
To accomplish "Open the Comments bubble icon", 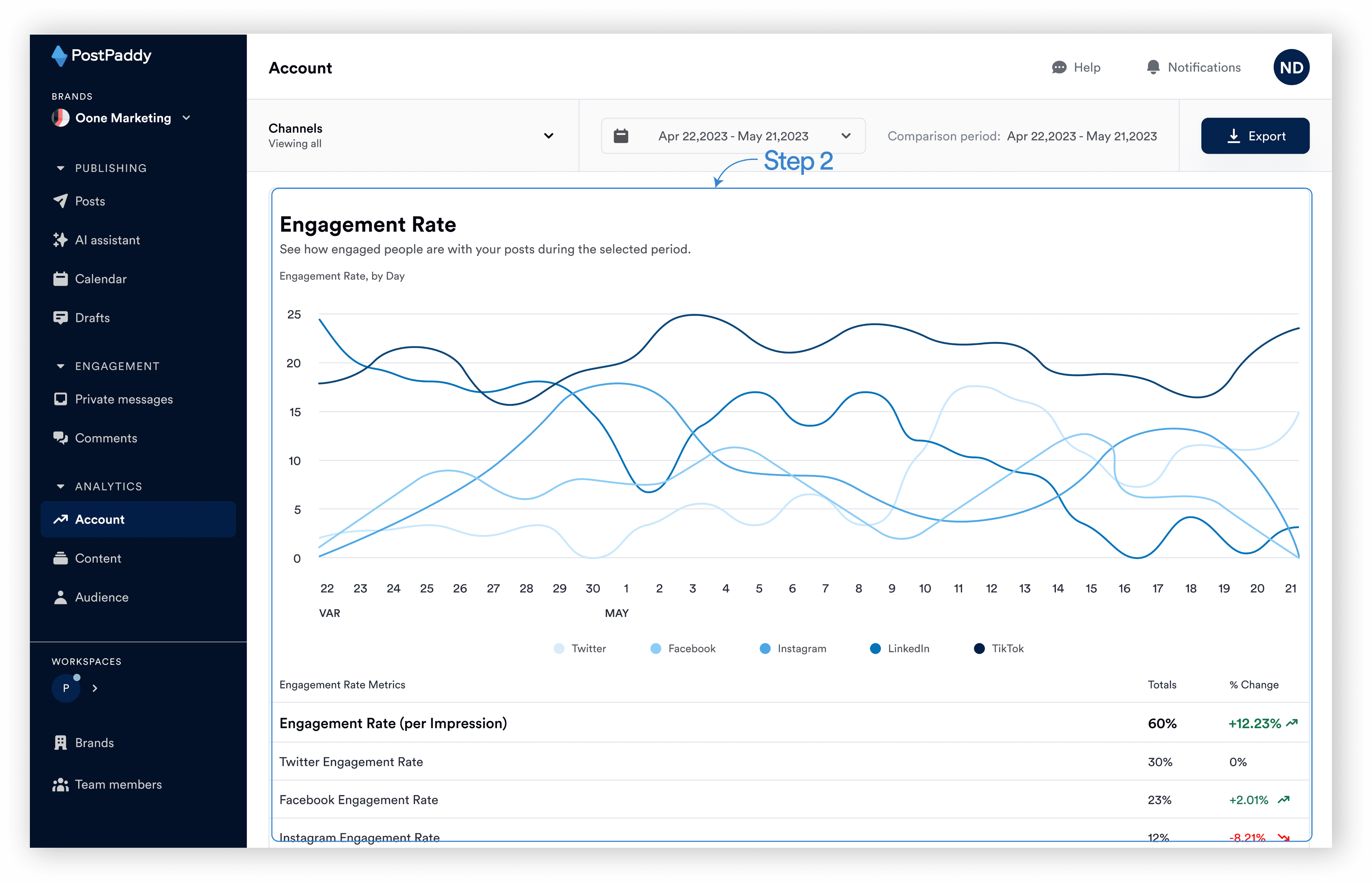I will pyautogui.click(x=60, y=438).
